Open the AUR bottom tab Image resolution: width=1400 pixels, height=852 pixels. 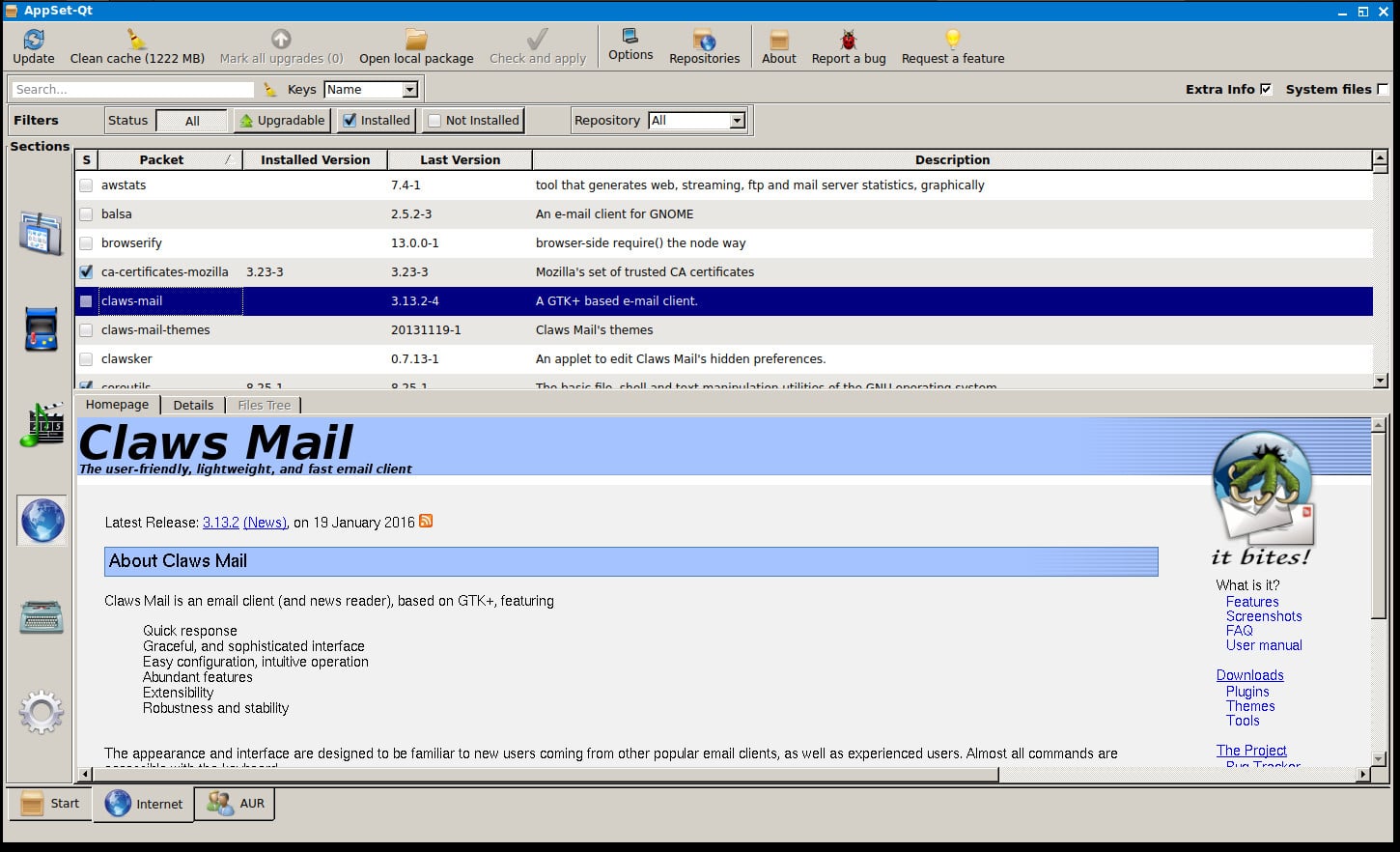(235, 804)
